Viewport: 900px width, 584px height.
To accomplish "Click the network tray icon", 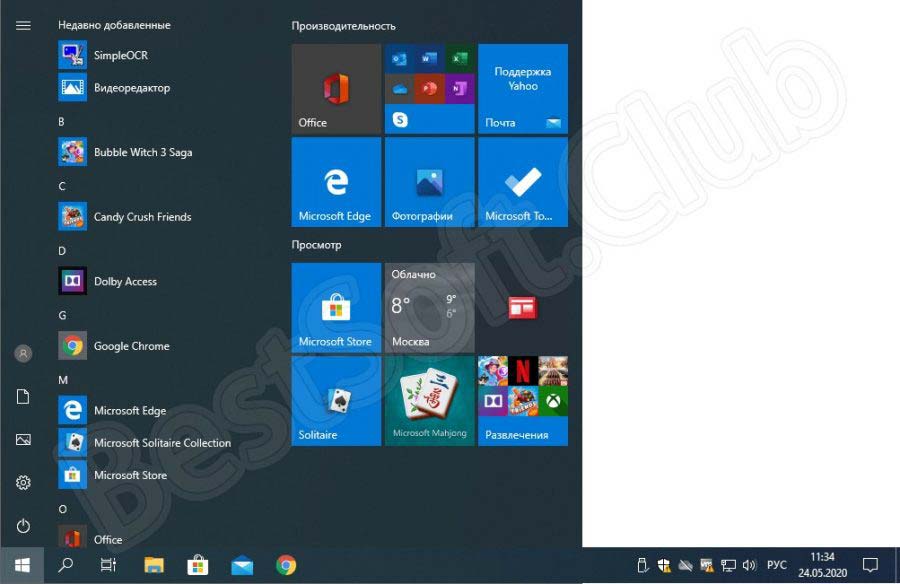I will [x=728, y=566].
